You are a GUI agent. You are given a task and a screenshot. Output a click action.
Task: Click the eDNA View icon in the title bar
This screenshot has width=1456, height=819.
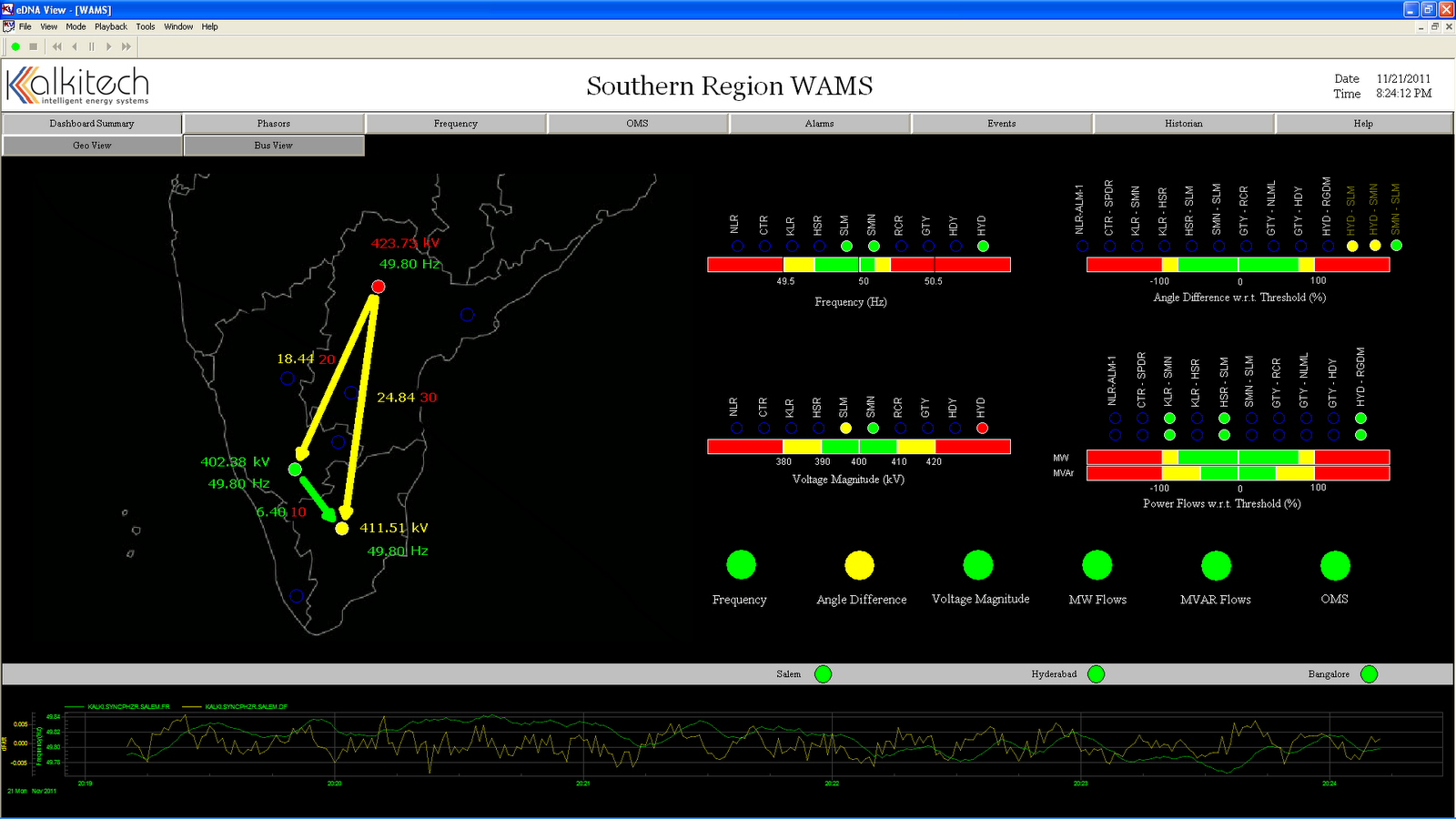(x=6, y=9)
